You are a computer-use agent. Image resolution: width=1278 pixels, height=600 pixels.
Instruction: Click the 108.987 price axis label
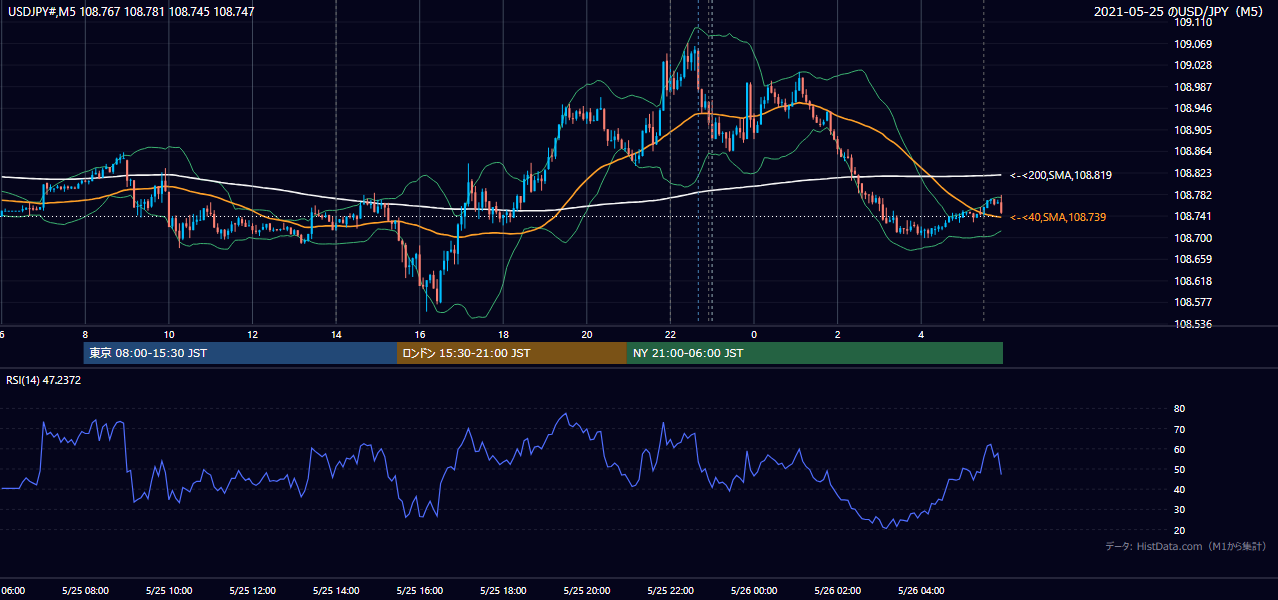click(1194, 87)
